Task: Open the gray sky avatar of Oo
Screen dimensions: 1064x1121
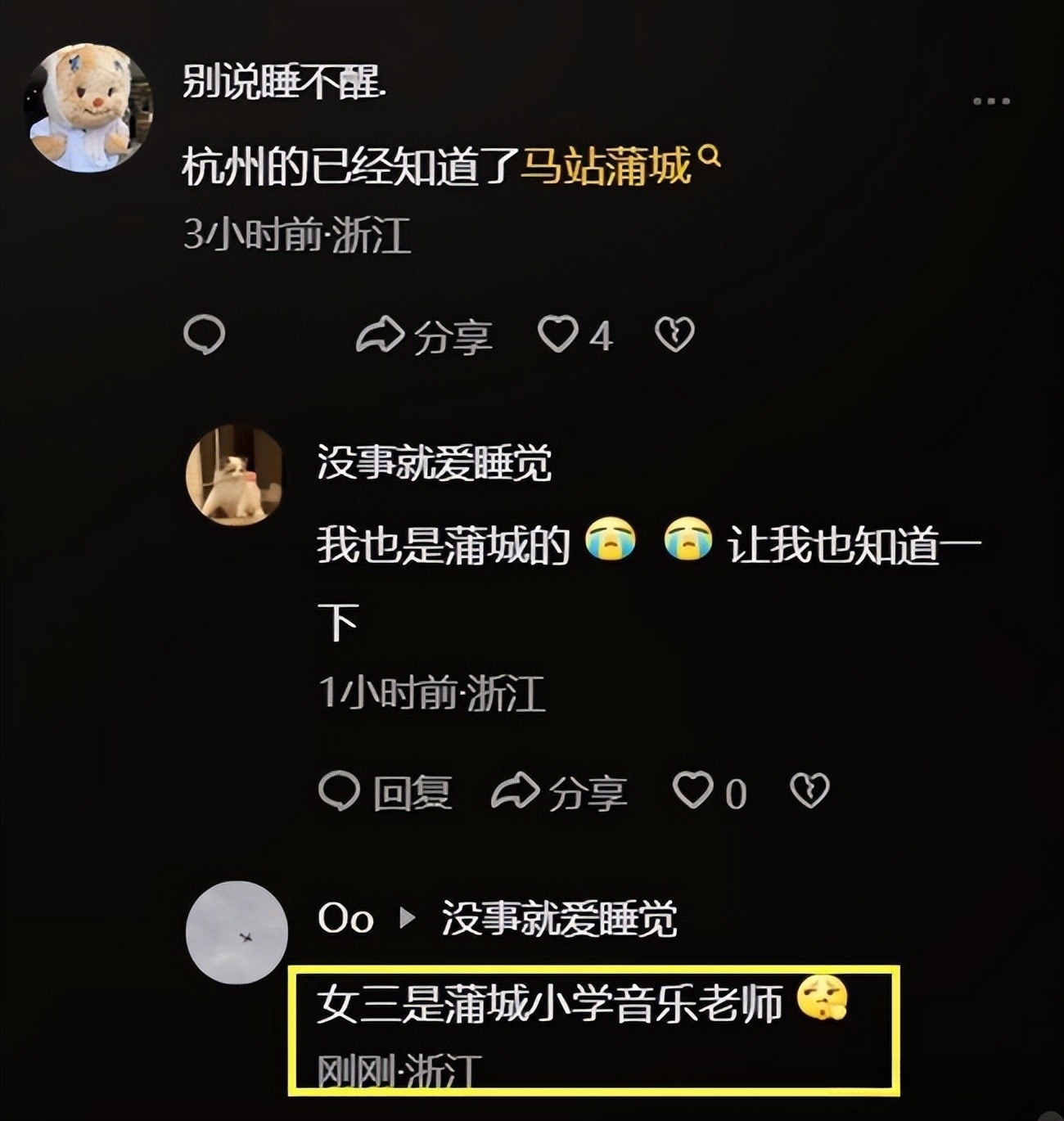Action: tap(237, 933)
